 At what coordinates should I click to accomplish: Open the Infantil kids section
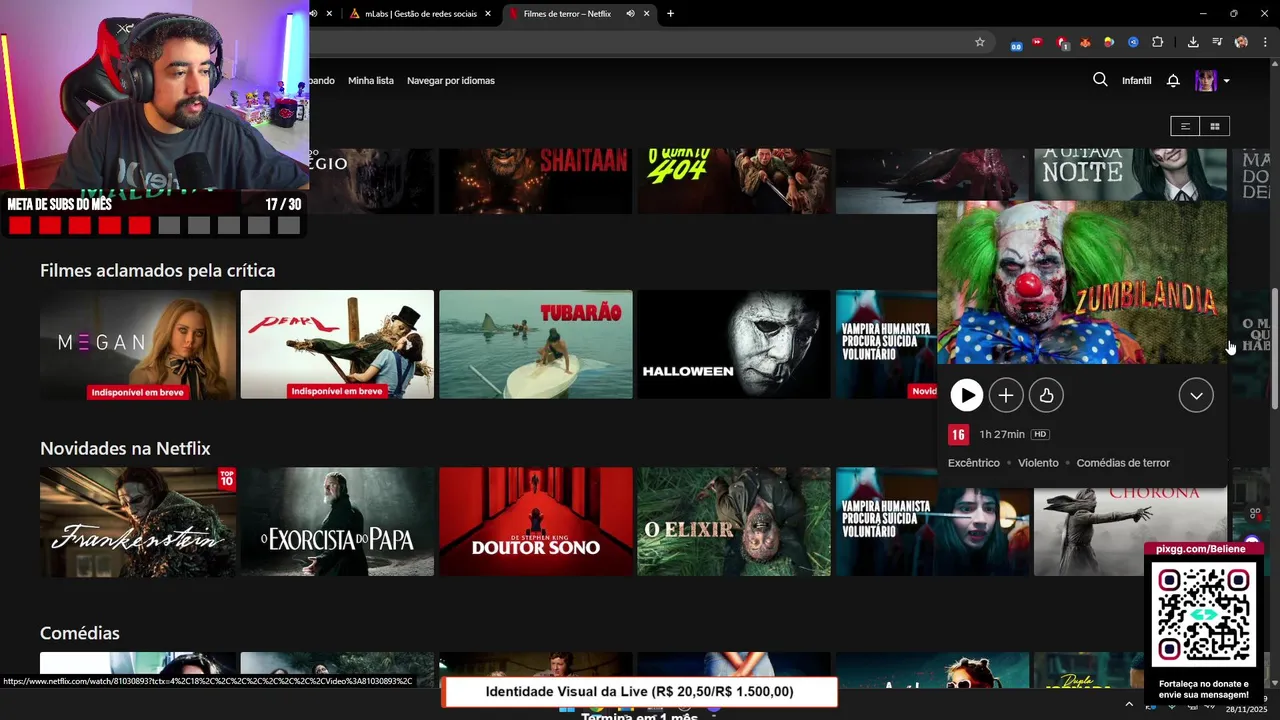(x=1136, y=80)
